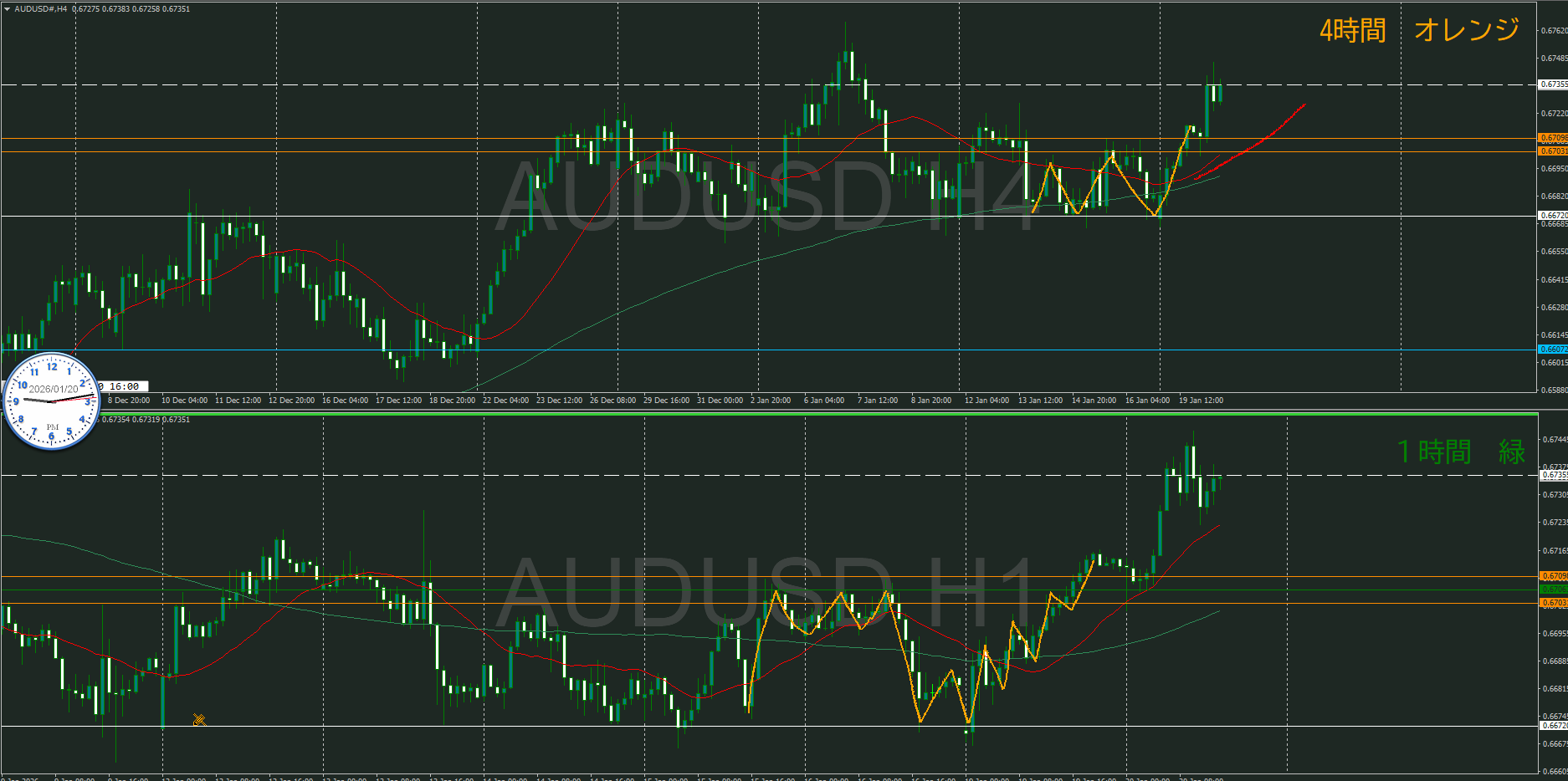Click the green price tag in H1 chart axis
This screenshot has height=781, width=1568.
pyautogui.click(x=1553, y=590)
